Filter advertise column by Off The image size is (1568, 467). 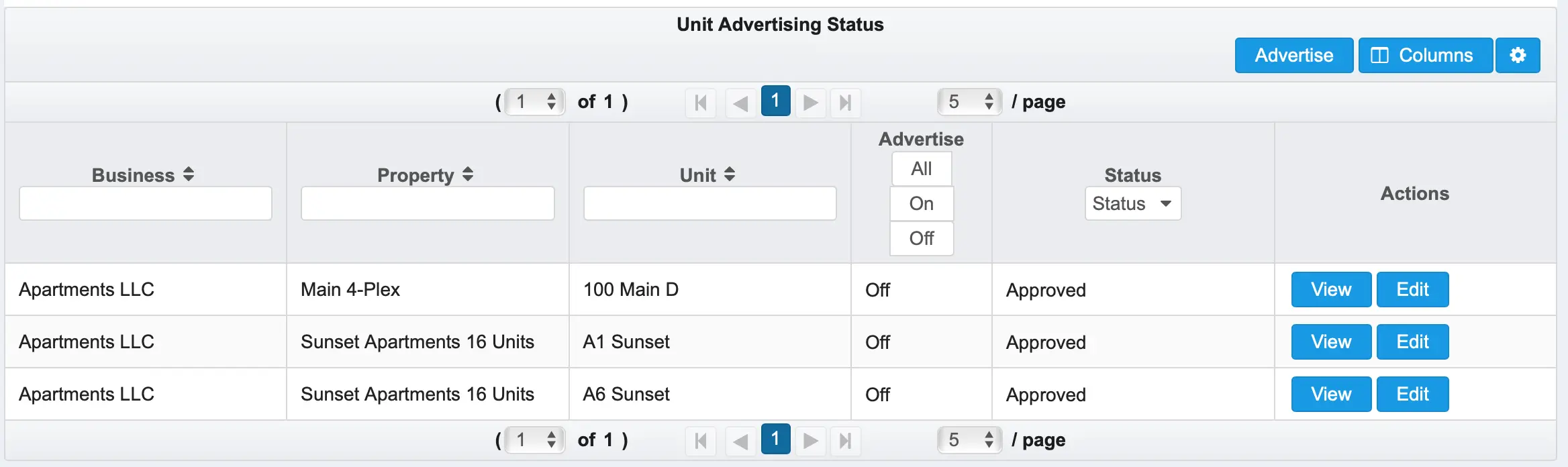(921, 238)
